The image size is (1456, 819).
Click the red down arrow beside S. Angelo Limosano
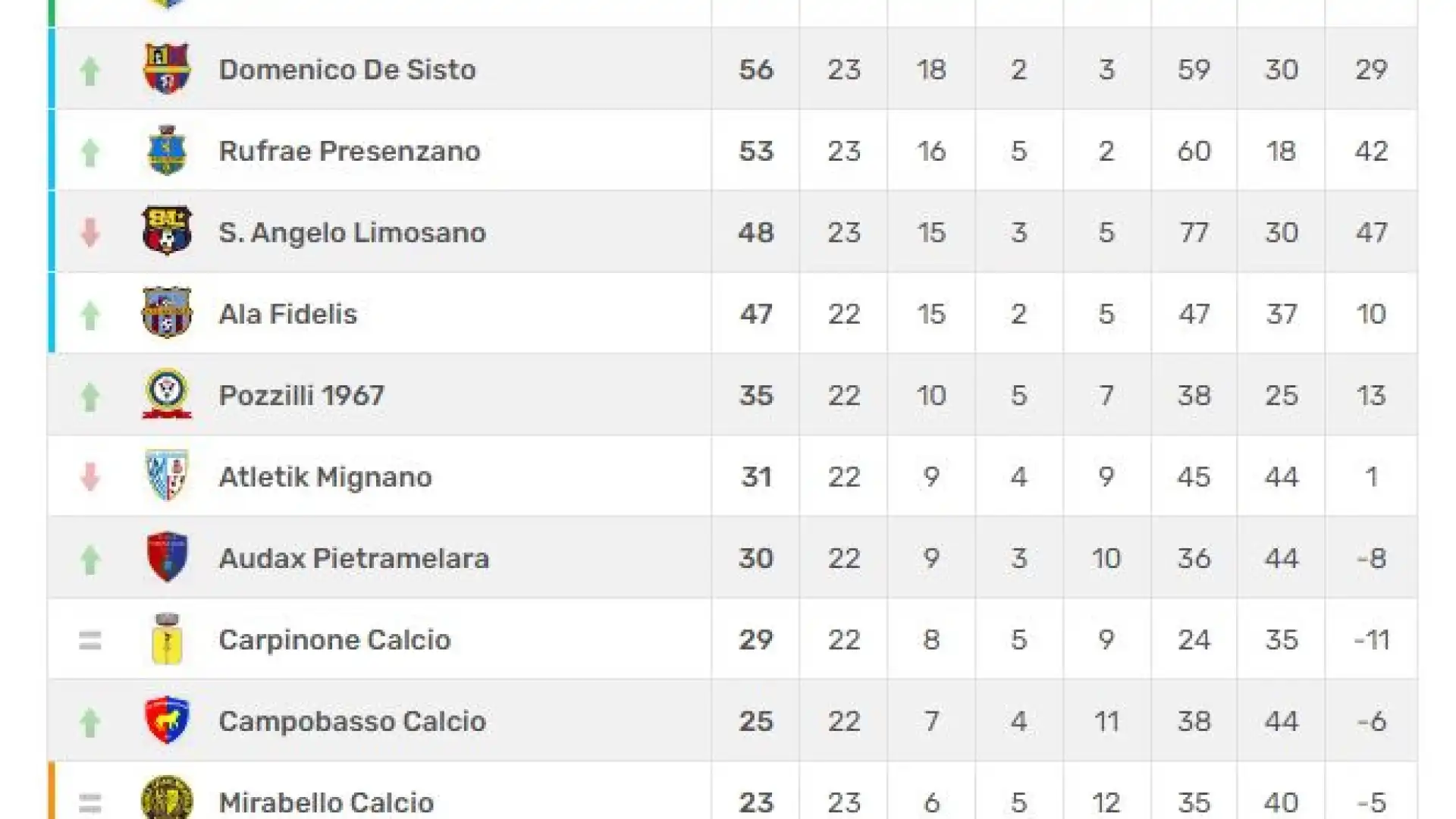coord(90,233)
